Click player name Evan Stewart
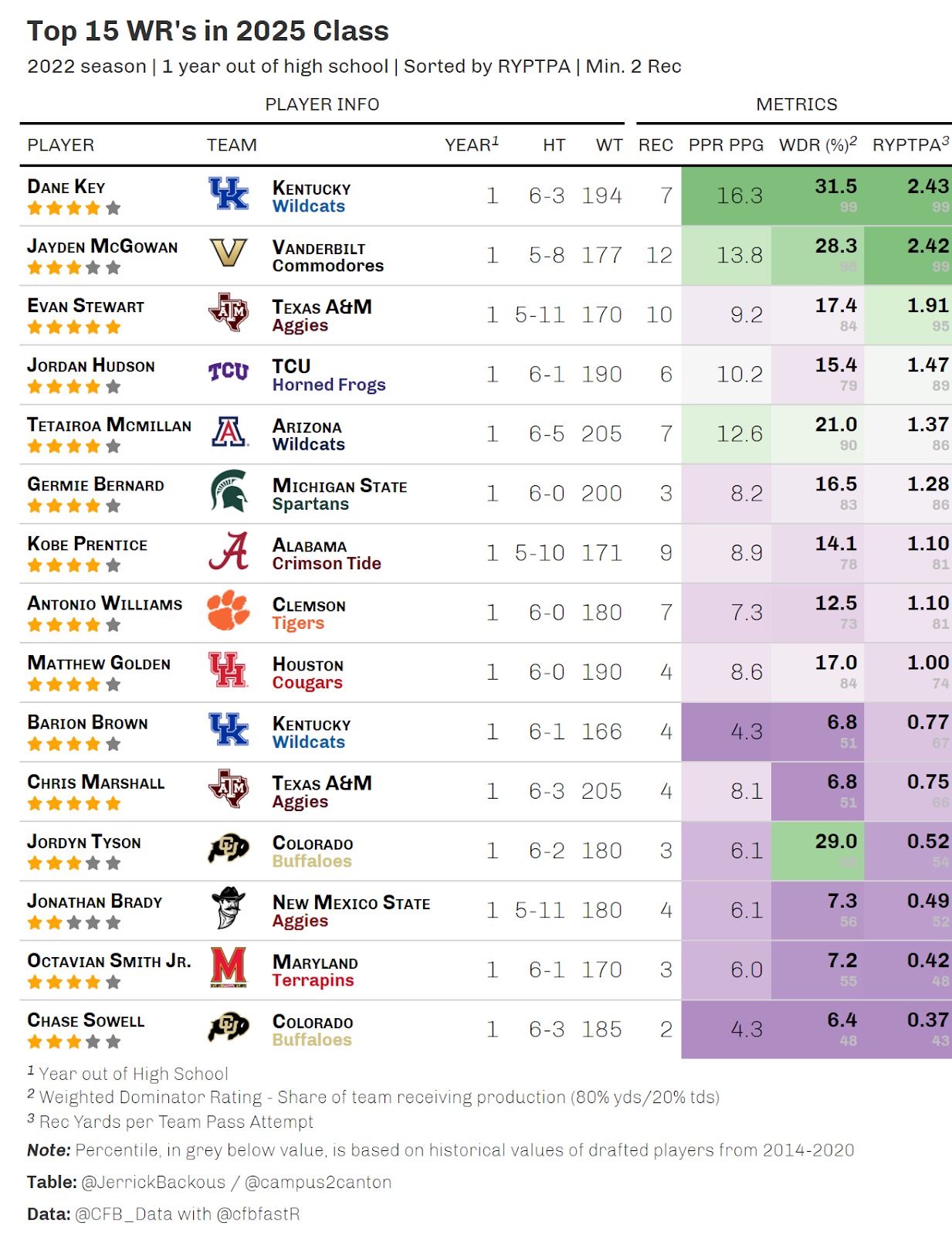This screenshot has height=1236, width=952. tap(86, 306)
